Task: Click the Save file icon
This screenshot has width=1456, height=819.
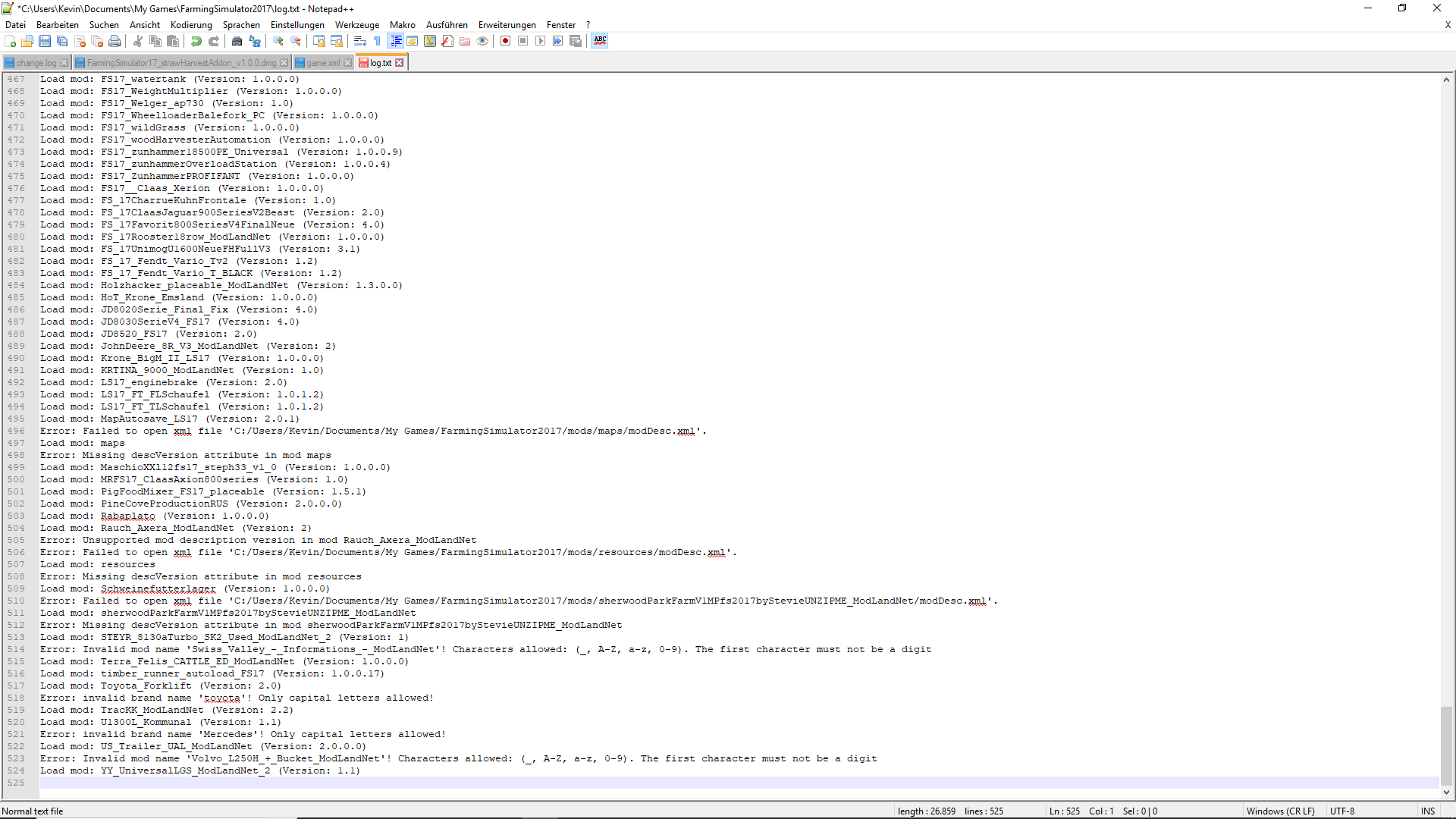Action: click(45, 41)
